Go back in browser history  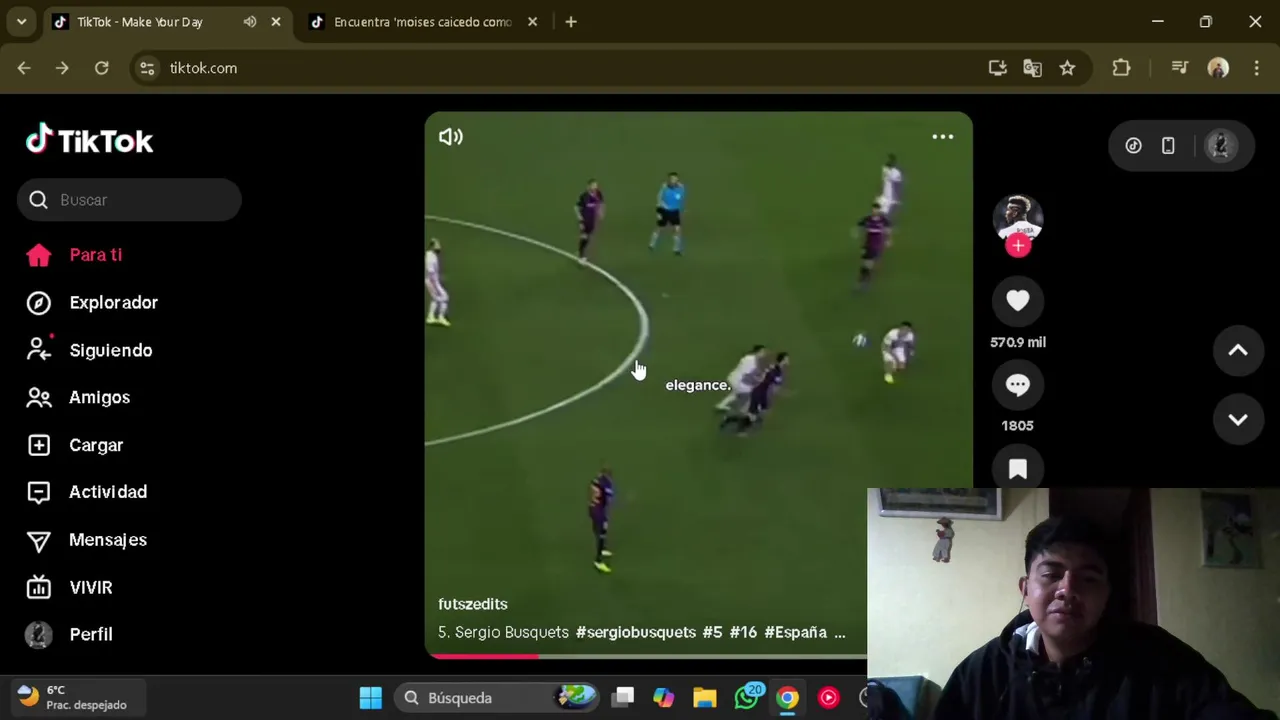24,68
